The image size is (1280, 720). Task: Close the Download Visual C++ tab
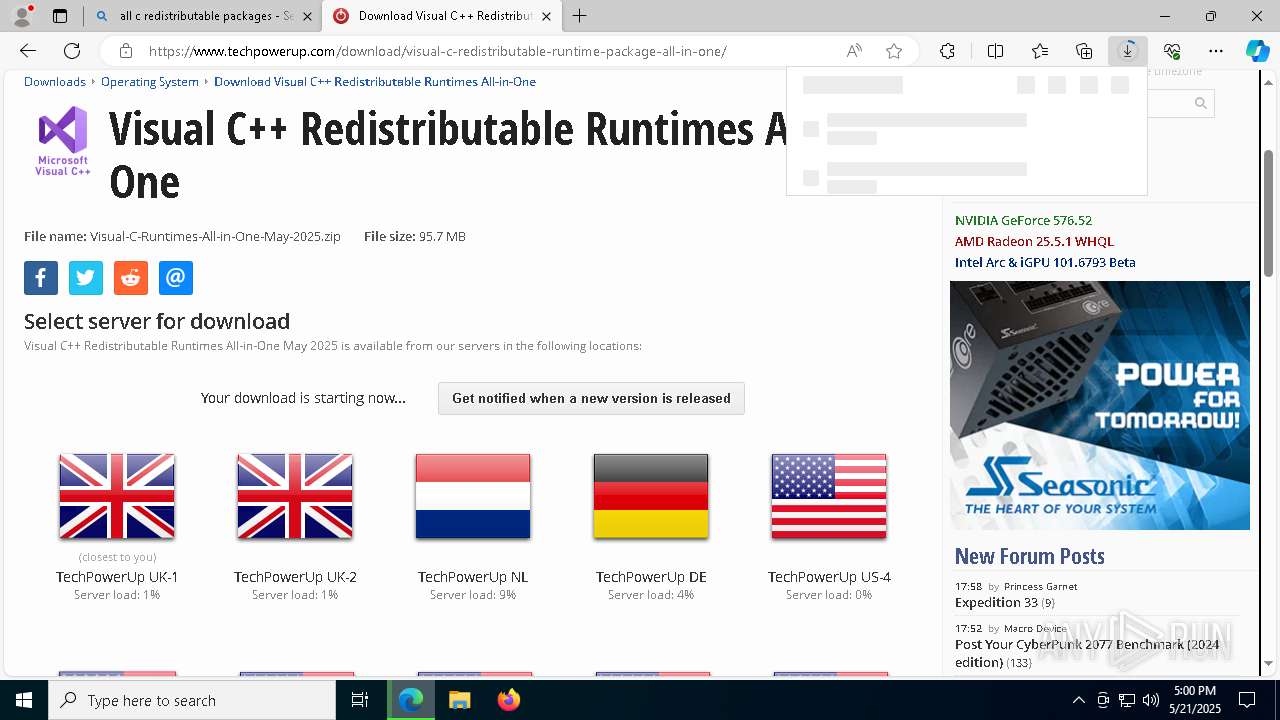click(x=546, y=16)
